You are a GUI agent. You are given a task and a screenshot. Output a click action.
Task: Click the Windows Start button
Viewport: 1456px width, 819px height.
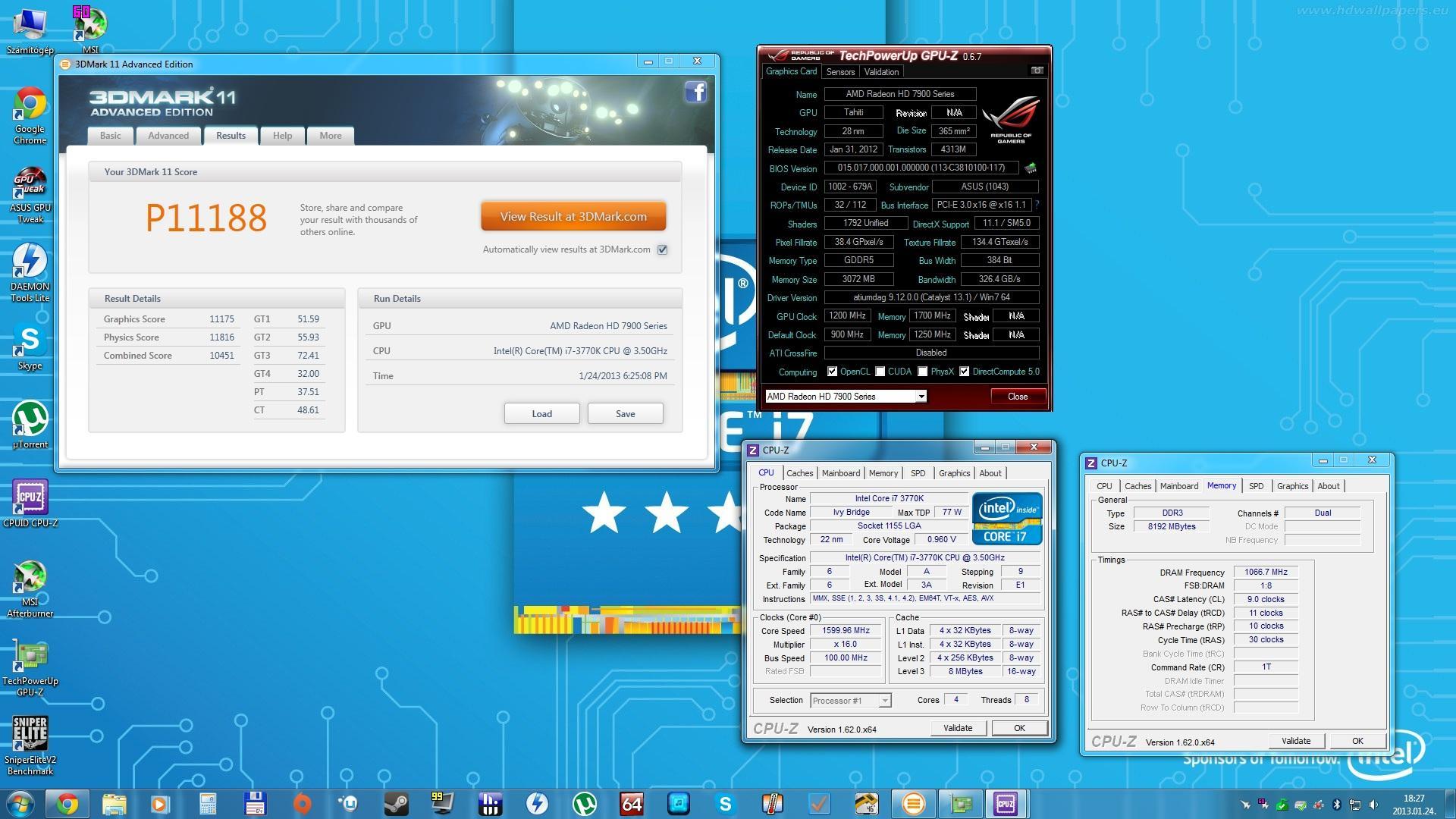coord(20,804)
